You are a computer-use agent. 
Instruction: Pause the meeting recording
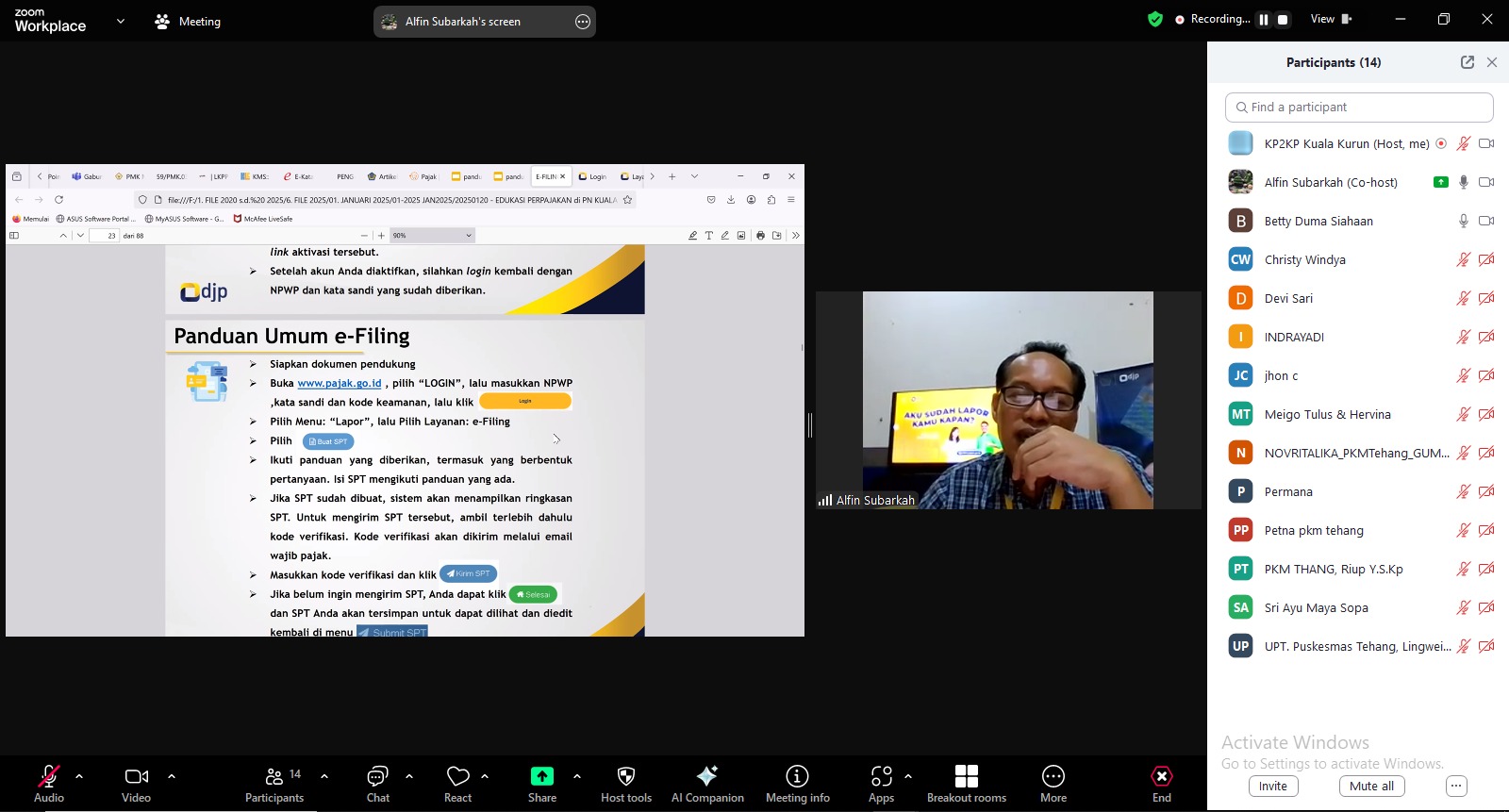1264,19
